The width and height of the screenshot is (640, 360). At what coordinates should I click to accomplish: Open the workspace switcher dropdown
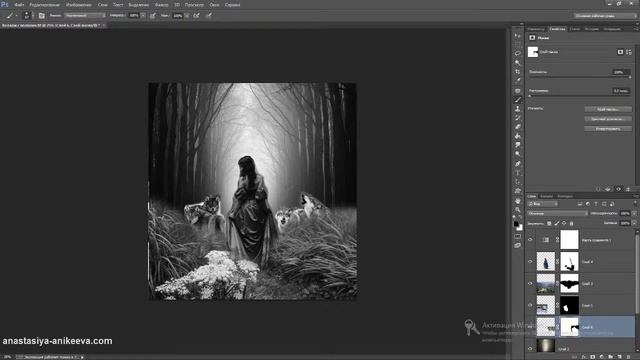pyautogui.click(x=605, y=16)
